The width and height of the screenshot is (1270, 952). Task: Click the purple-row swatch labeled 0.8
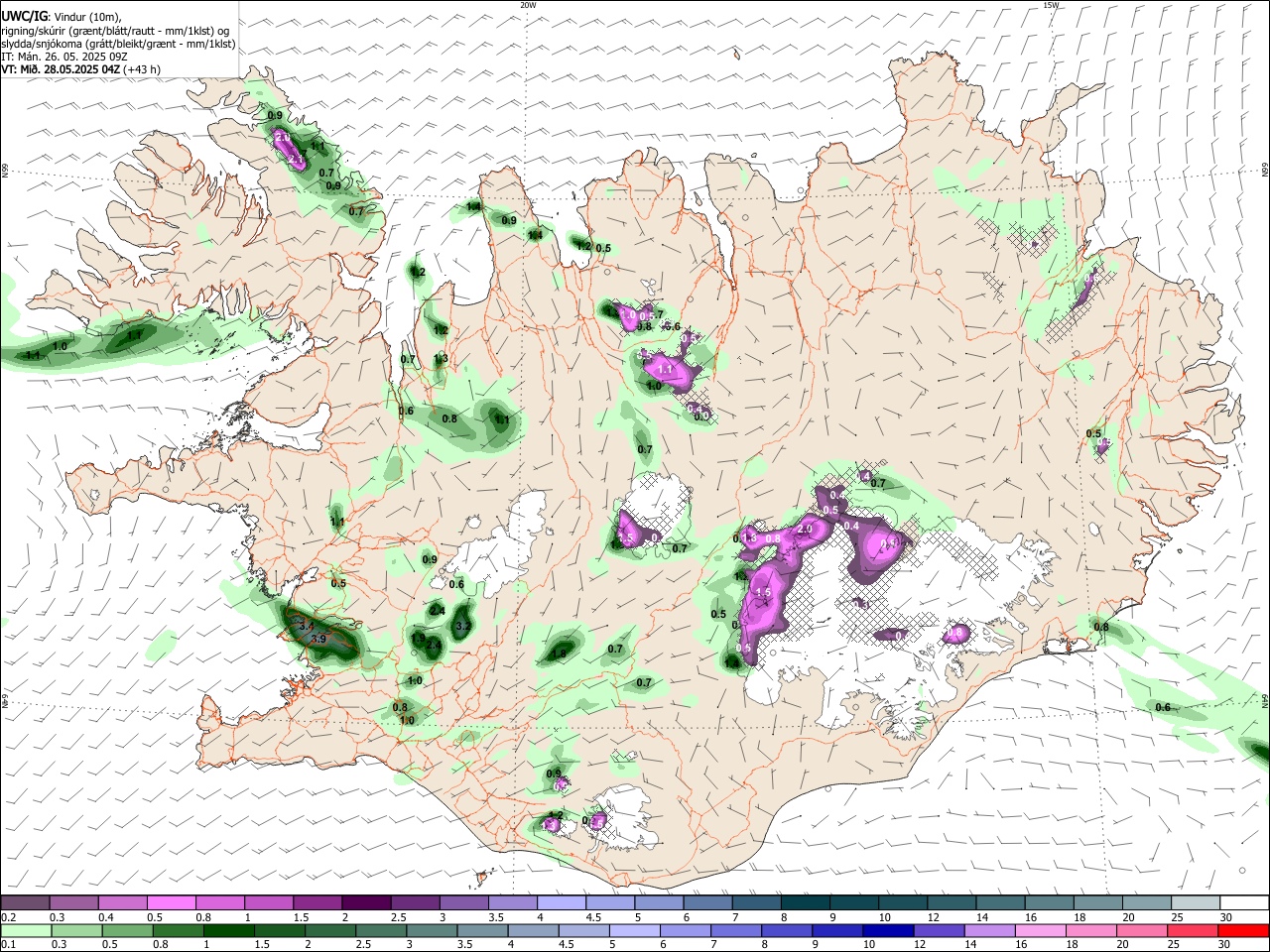click(x=219, y=902)
